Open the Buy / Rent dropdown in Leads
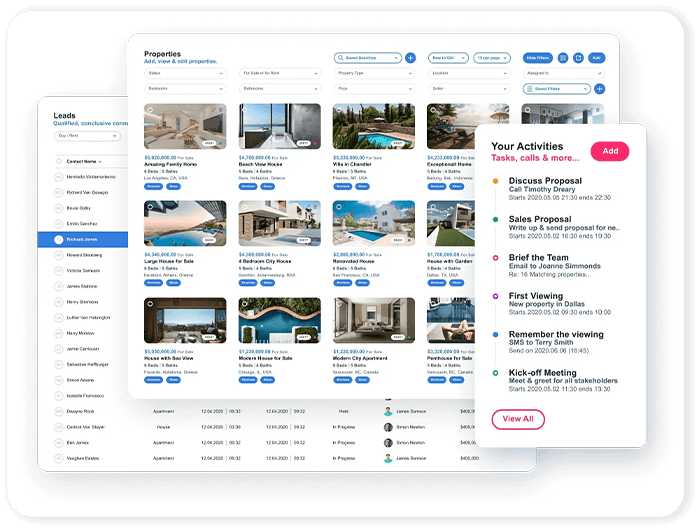700x530 pixels. coord(87,136)
